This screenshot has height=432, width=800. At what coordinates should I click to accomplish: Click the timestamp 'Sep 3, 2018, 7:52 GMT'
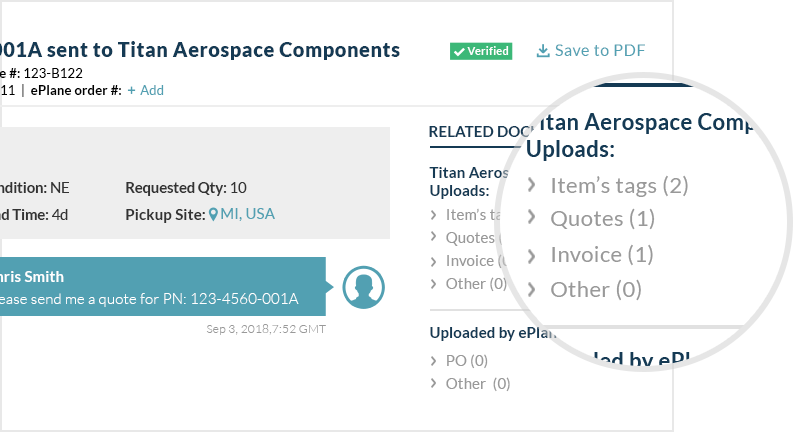coord(266,329)
